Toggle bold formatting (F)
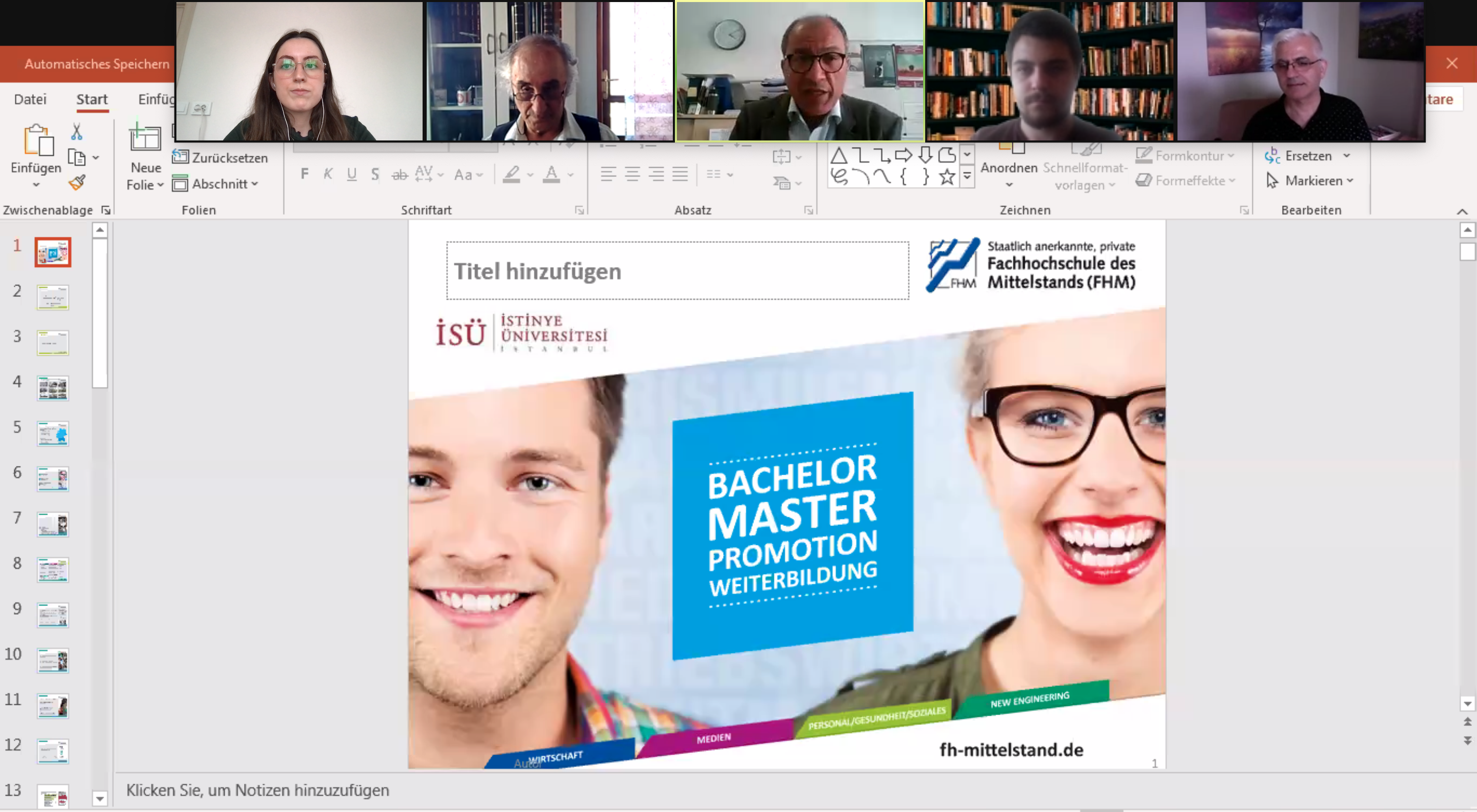Image resolution: width=1477 pixels, height=812 pixels. [x=305, y=174]
